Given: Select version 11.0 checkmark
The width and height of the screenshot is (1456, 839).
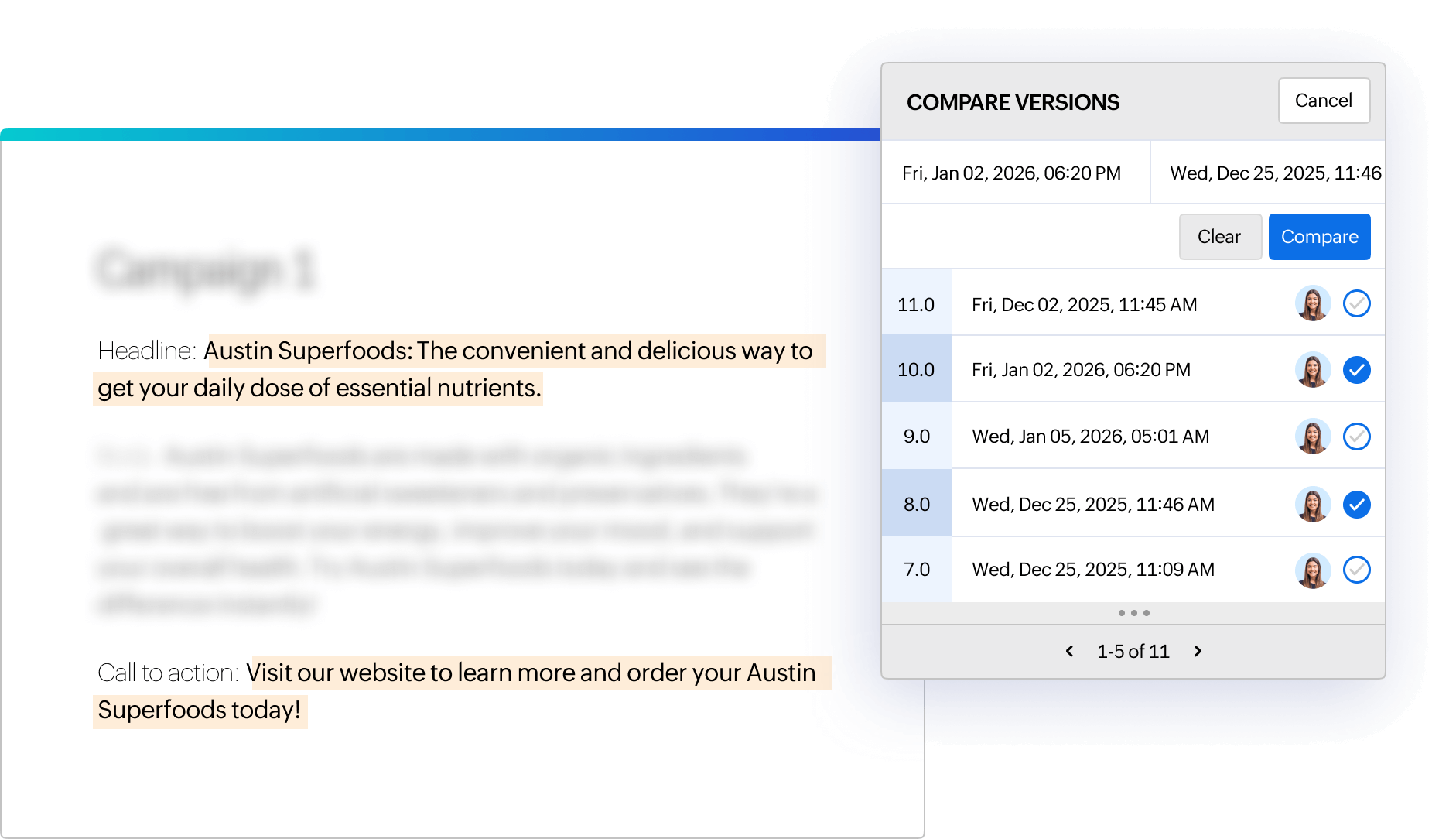Looking at the screenshot, I should point(1356,303).
